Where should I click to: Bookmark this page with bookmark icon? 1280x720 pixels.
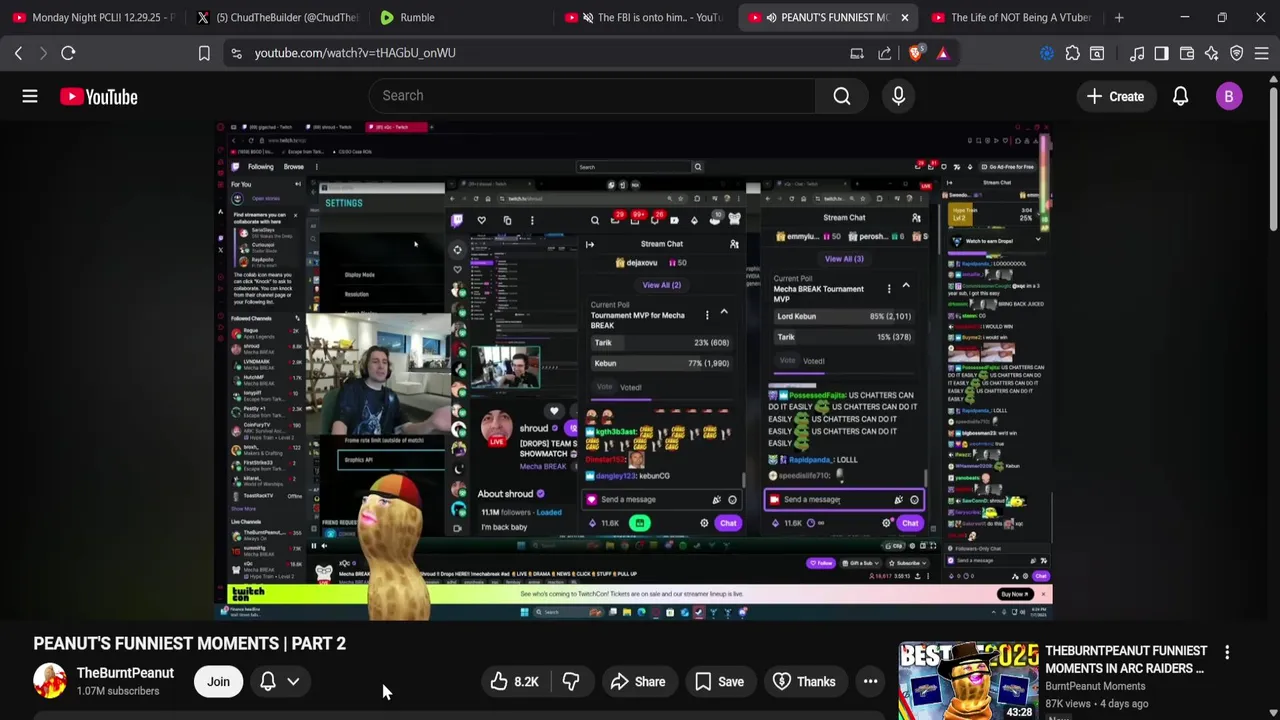coord(204,53)
